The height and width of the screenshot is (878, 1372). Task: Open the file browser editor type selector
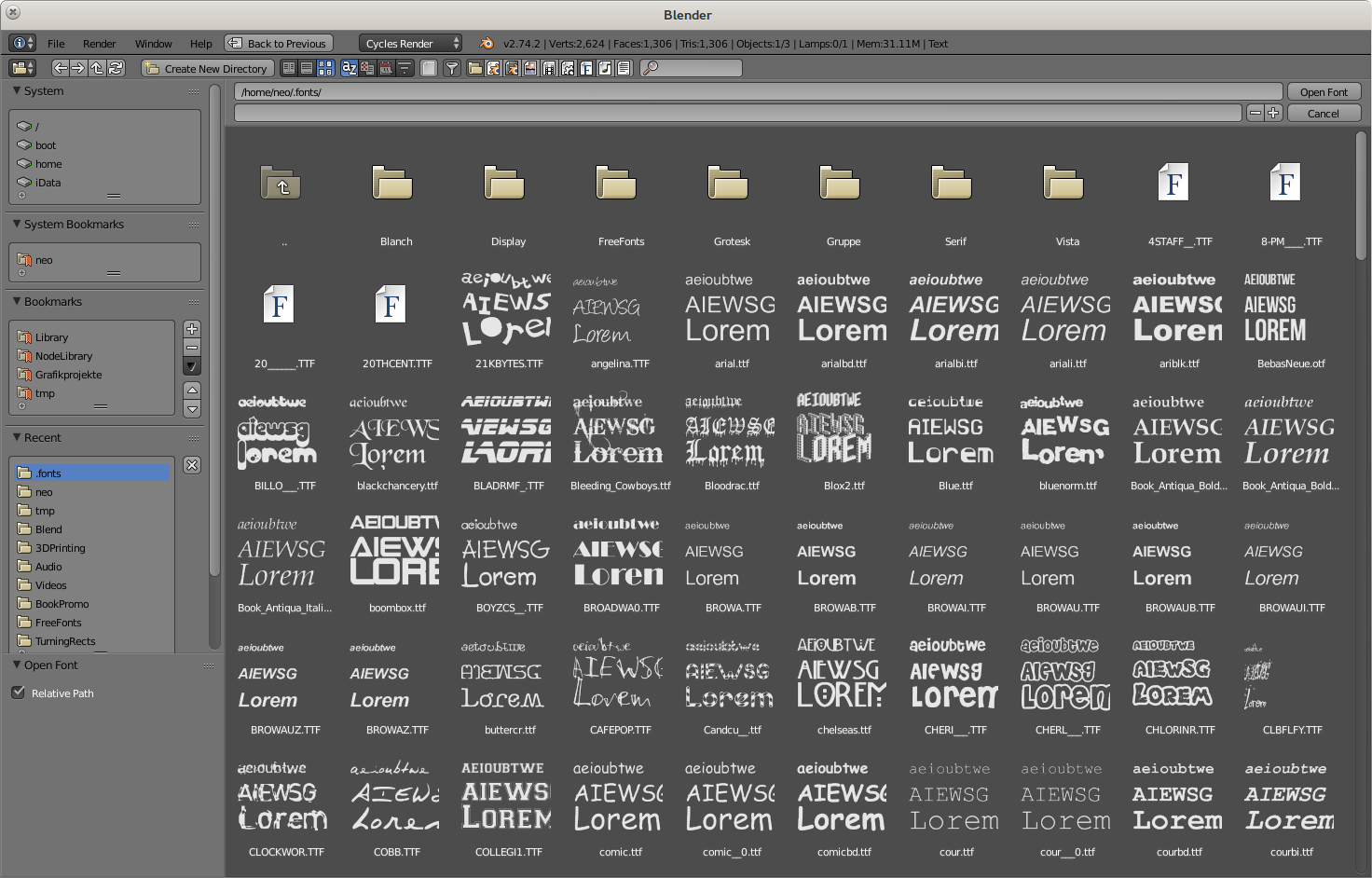tap(22, 68)
